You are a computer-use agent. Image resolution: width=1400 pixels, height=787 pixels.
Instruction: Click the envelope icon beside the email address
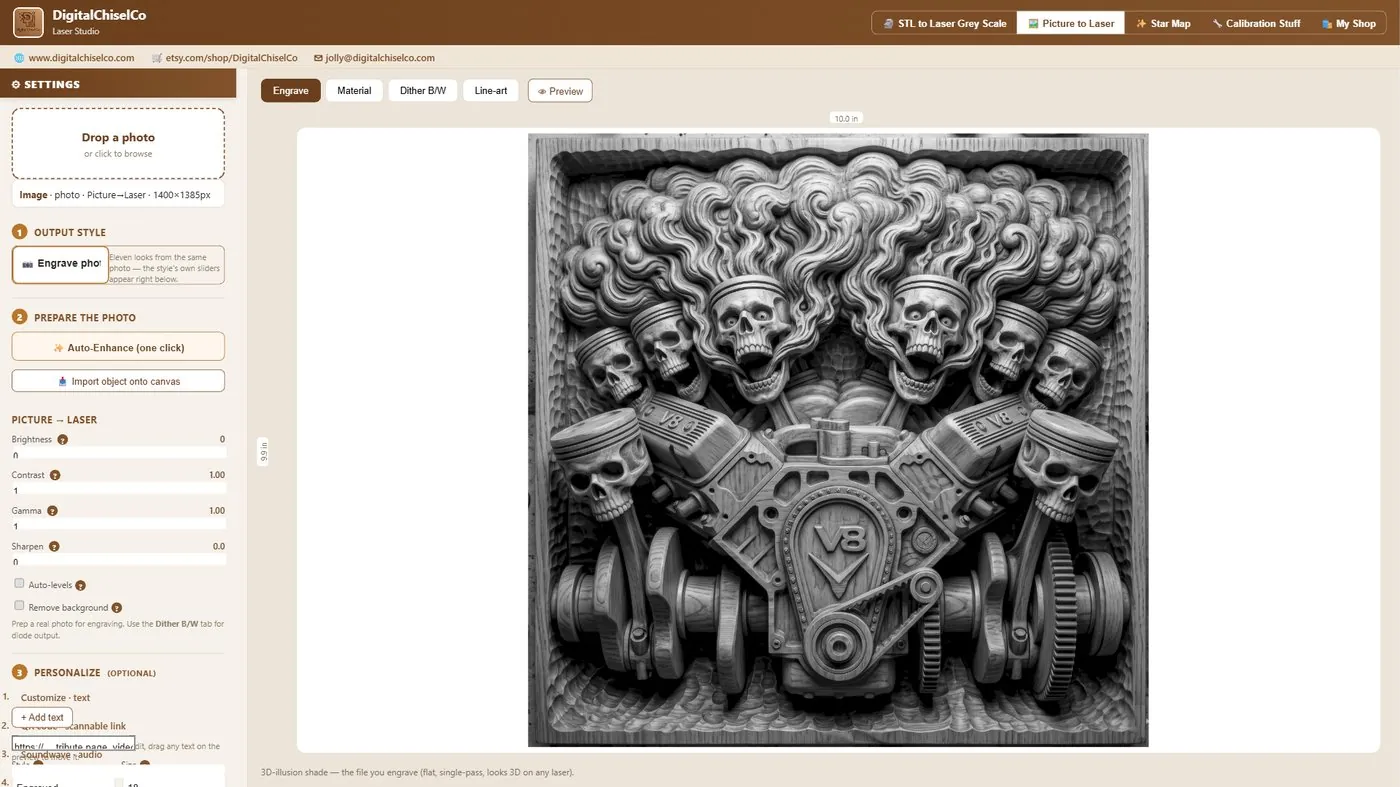click(x=318, y=58)
